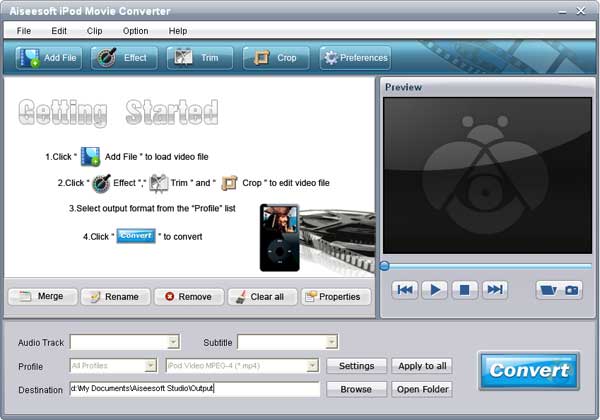
Task: Click Open Folder button
Action: 422,389
